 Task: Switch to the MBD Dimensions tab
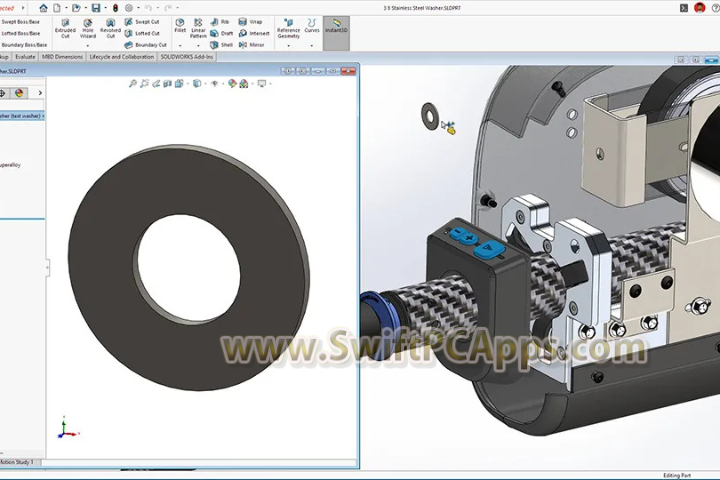(63, 57)
